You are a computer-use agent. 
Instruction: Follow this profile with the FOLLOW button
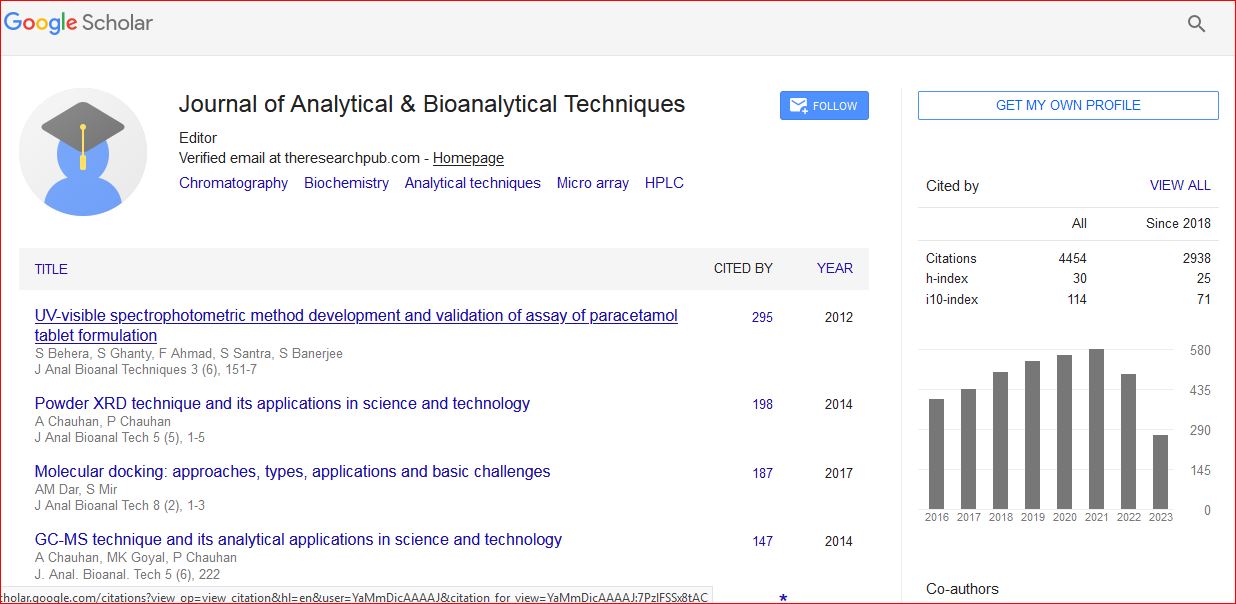(x=824, y=106)
